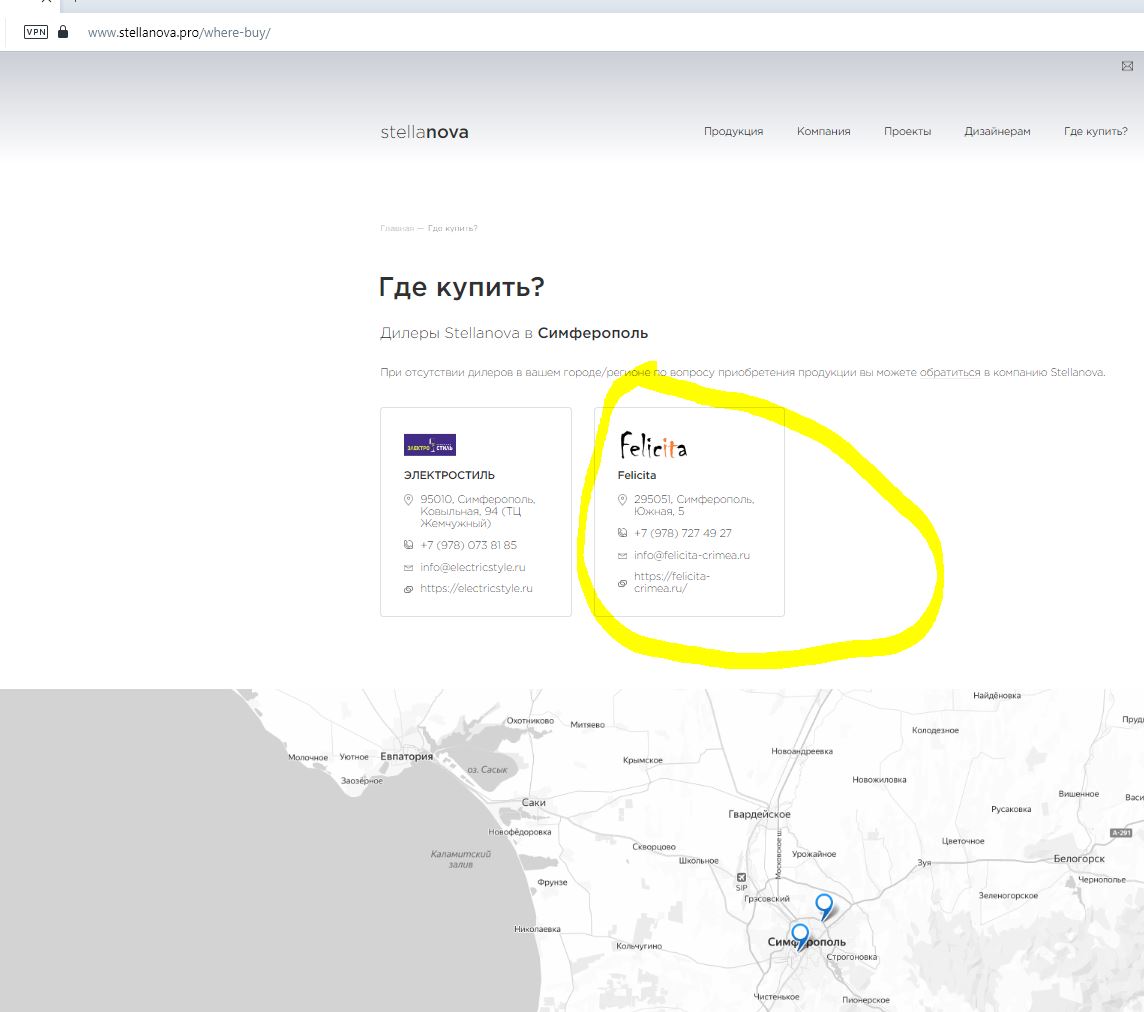1144x1012 pixels.
Task: Click the Felicita dealer logo
Action: click(x=653, y=445)
